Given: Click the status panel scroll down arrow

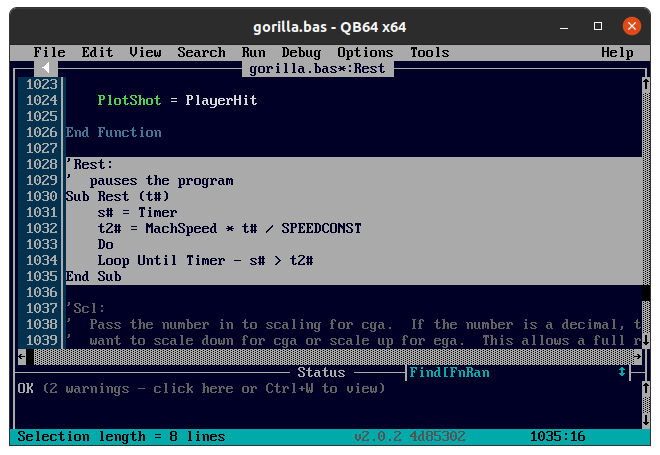Looking at the screenshot, I should tap(646, 420).
